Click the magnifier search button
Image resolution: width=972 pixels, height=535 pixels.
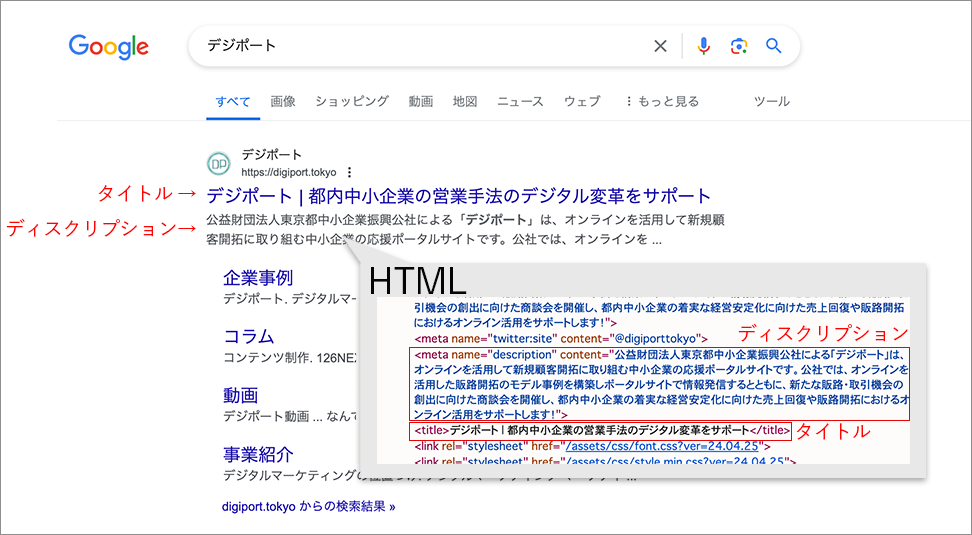(773, 46)
